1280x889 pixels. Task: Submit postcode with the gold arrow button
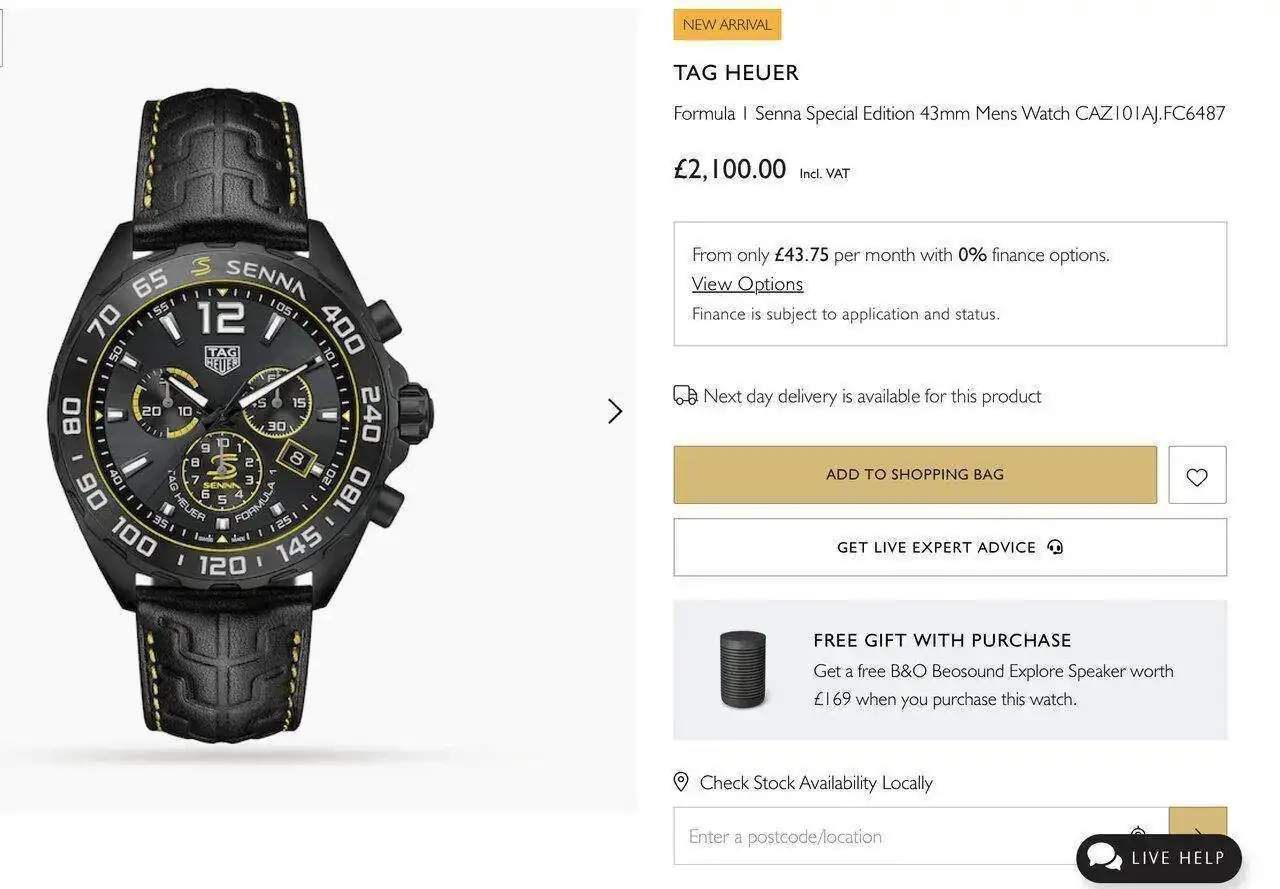(x=1198, y=821)
